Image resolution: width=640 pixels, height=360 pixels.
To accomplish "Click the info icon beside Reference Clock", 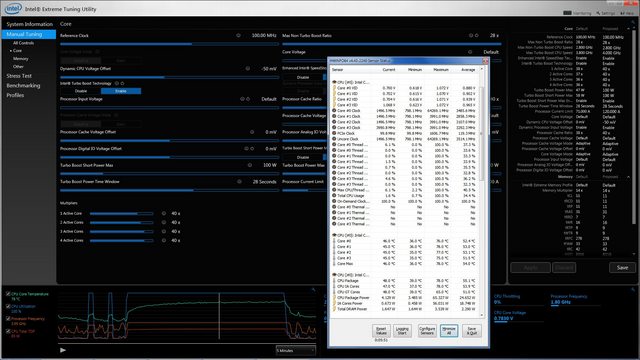I will 238,36.
